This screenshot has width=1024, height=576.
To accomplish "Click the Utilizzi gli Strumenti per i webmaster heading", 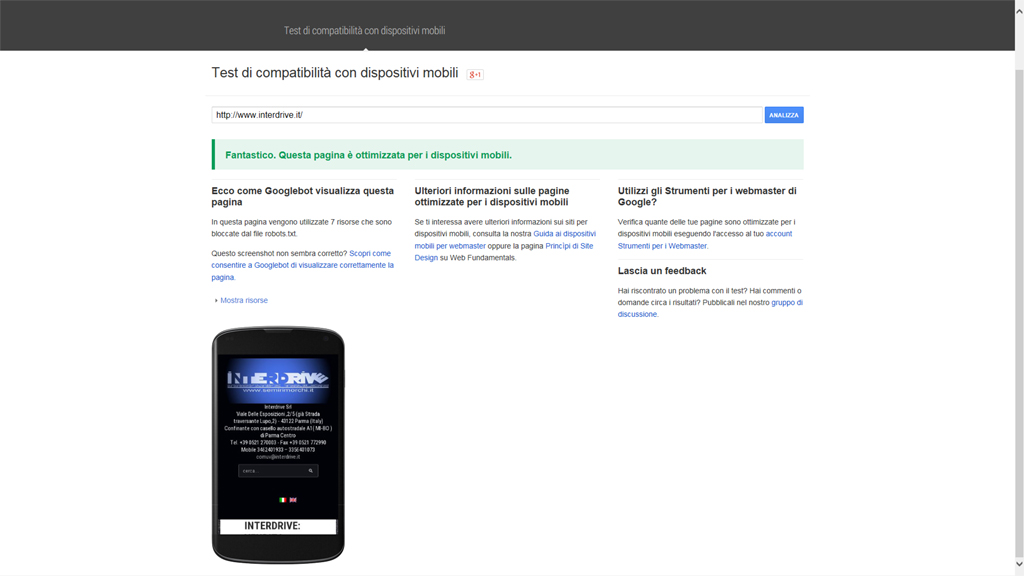I will point(707,197).
